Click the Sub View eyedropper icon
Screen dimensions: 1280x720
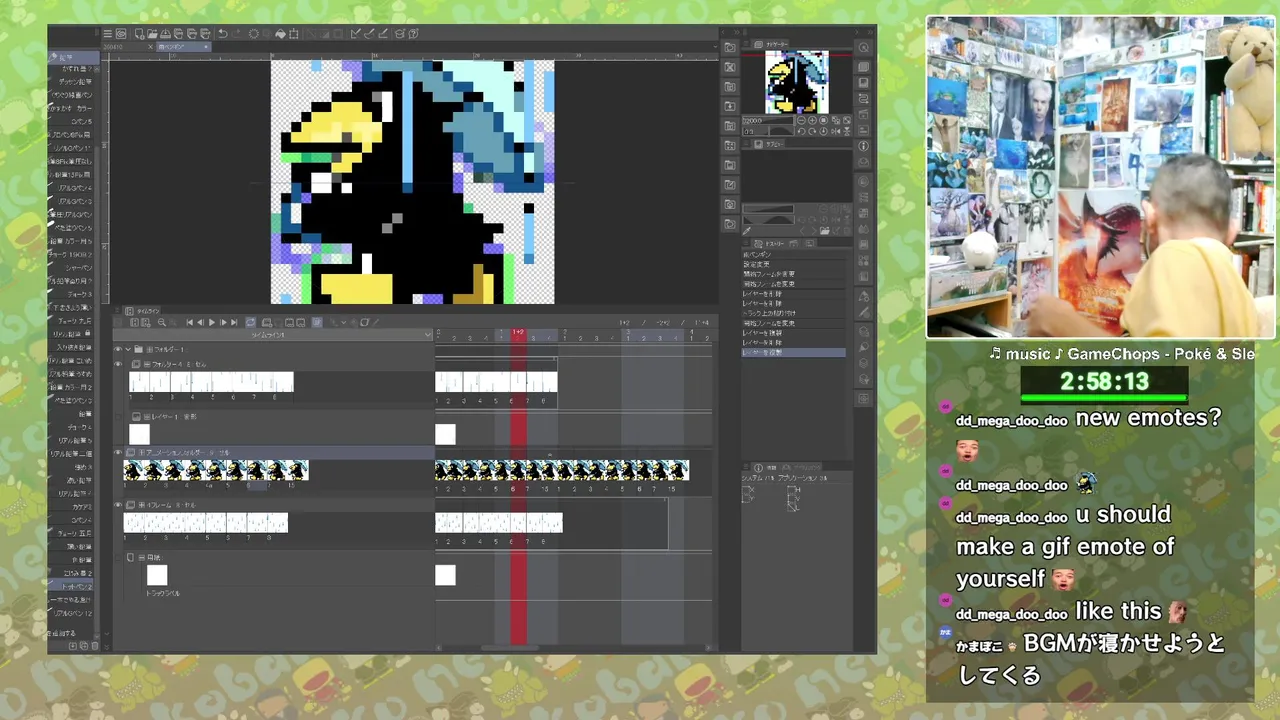pos(747,231)
